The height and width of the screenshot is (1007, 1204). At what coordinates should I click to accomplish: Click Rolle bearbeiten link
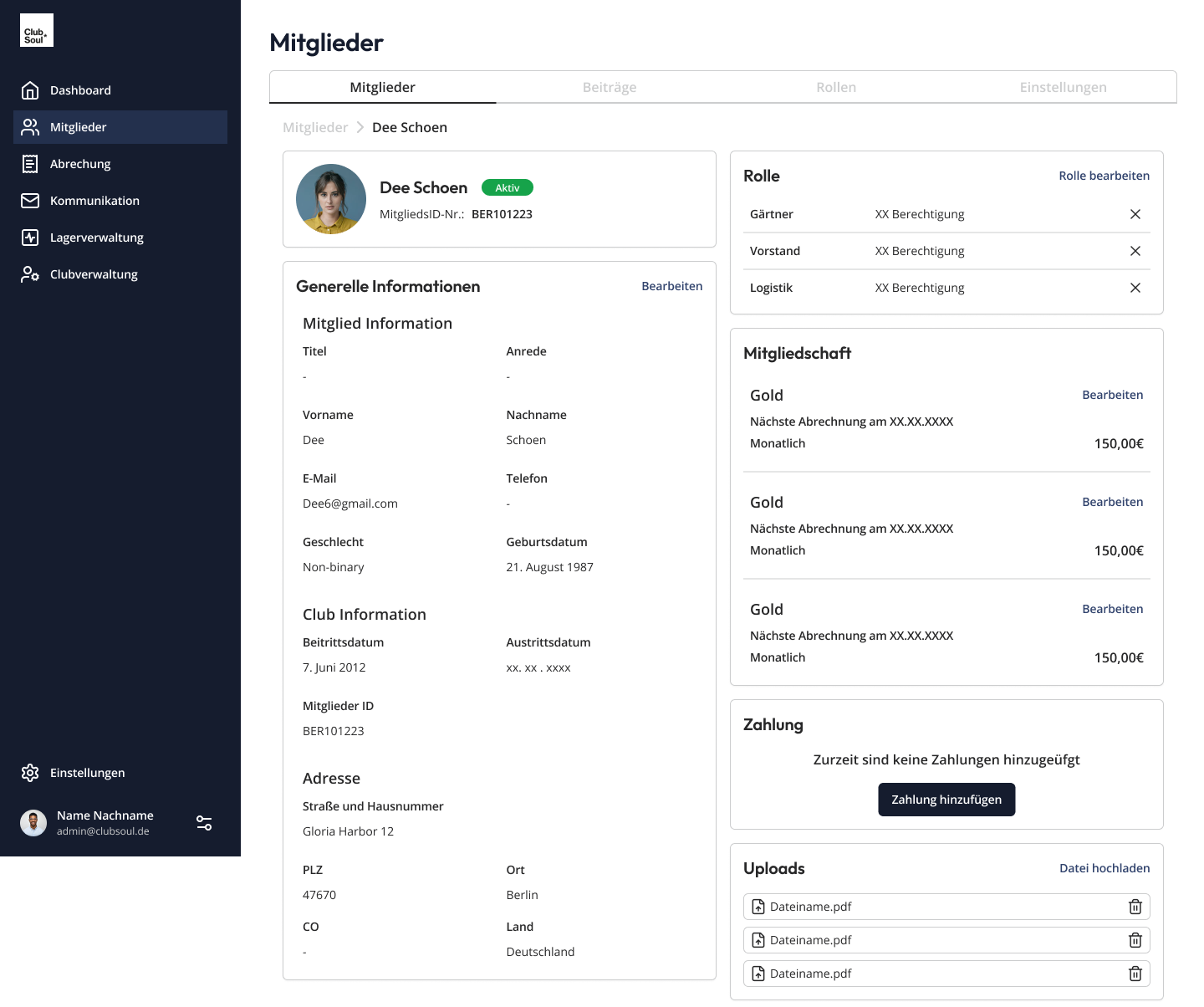coord(1104,176)
